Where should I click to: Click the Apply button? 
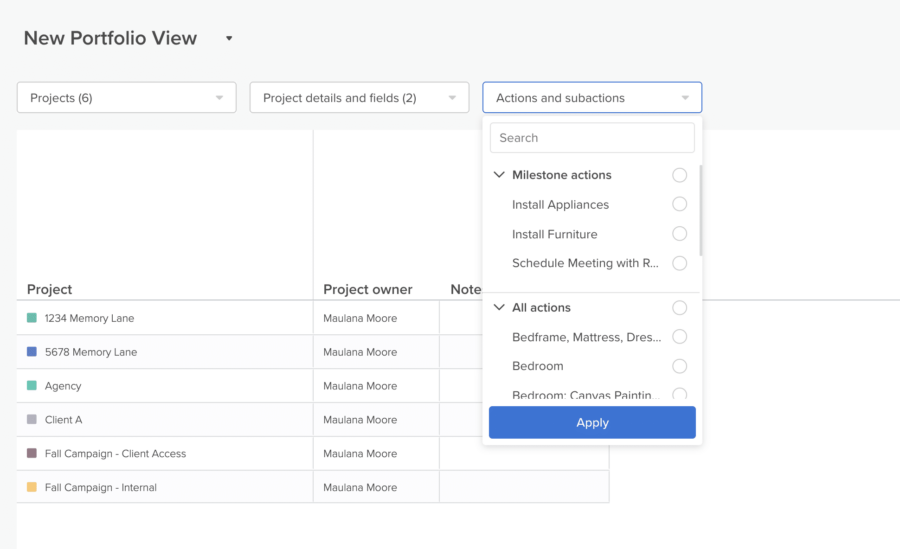point(592,423)
